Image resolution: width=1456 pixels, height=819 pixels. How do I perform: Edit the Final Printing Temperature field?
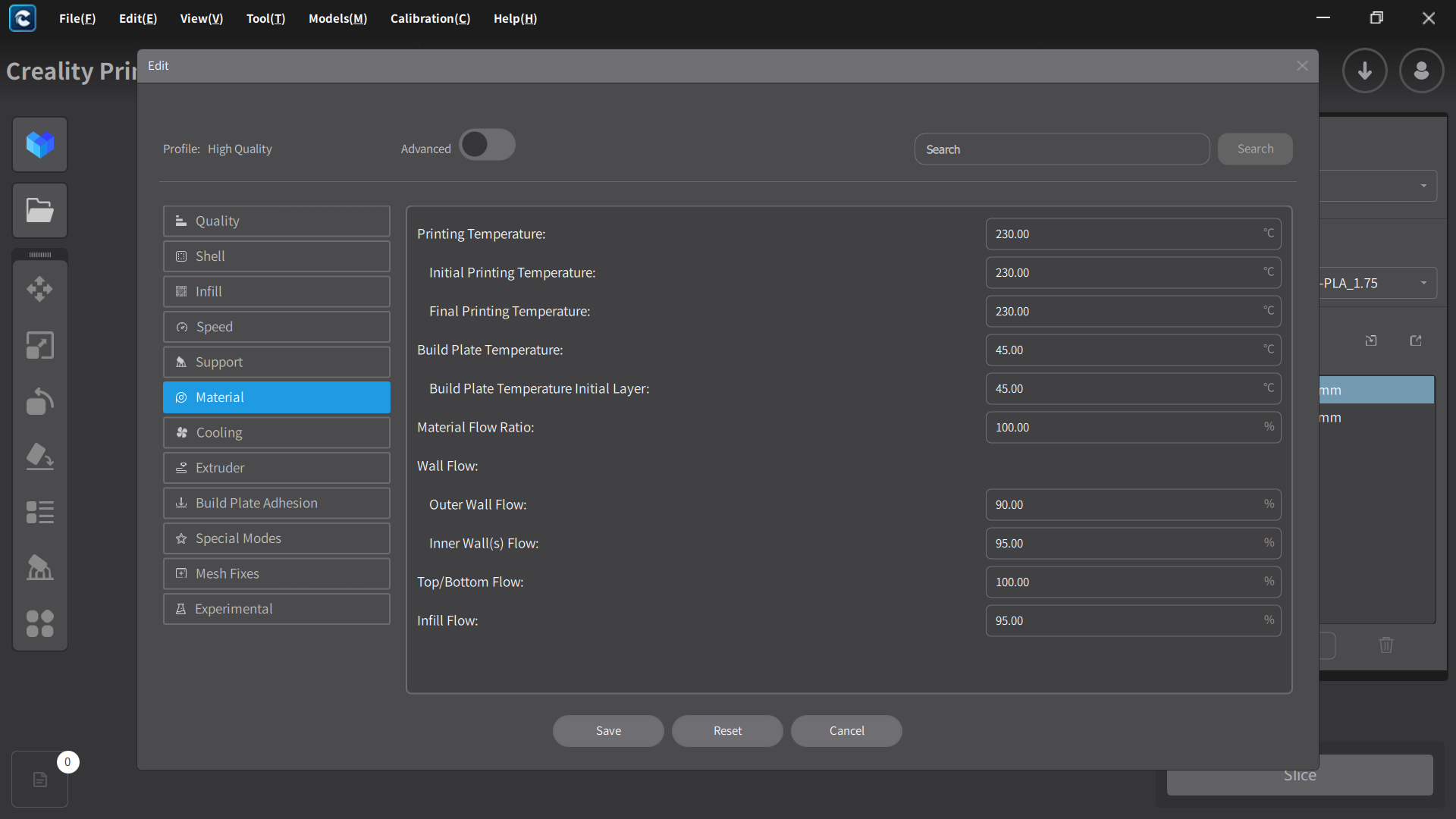pyautogui.click(x=1133, y=312)
